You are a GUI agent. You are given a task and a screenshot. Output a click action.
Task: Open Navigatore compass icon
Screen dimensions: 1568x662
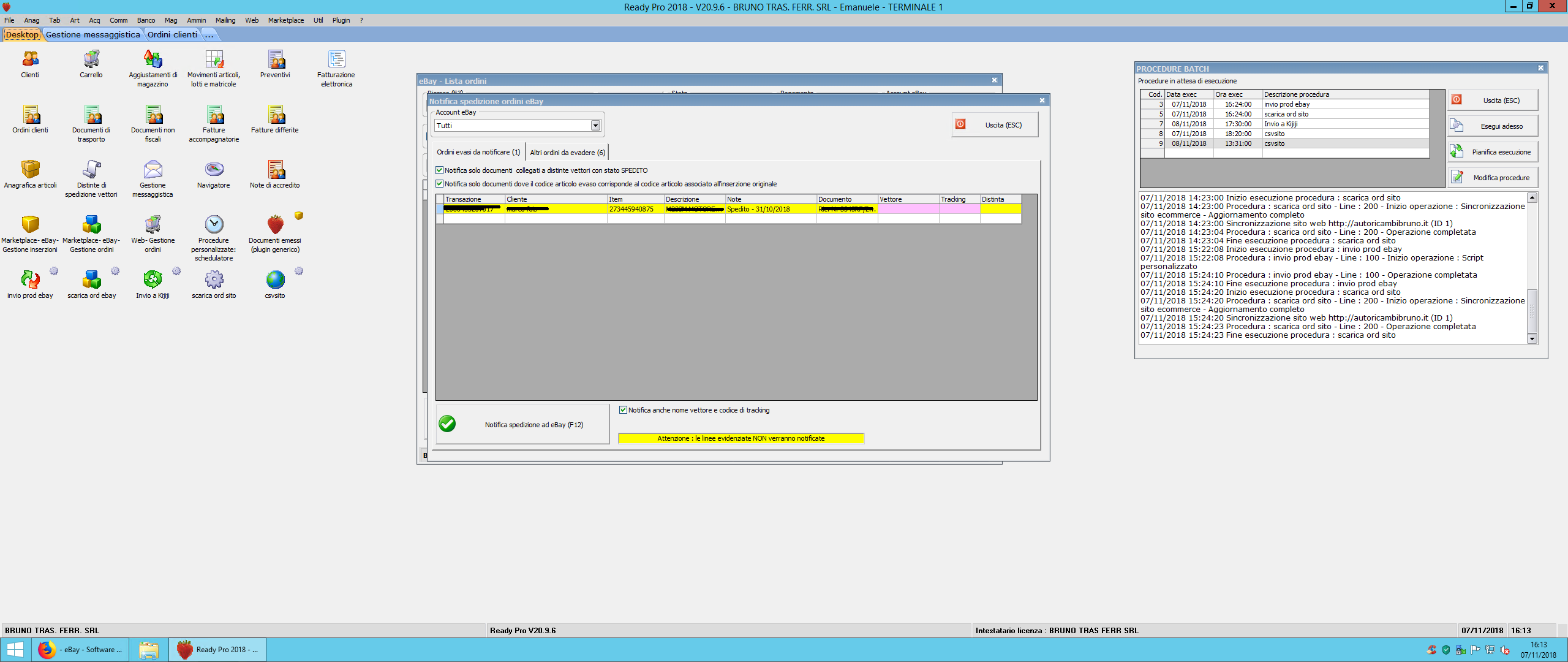(214, 170)
